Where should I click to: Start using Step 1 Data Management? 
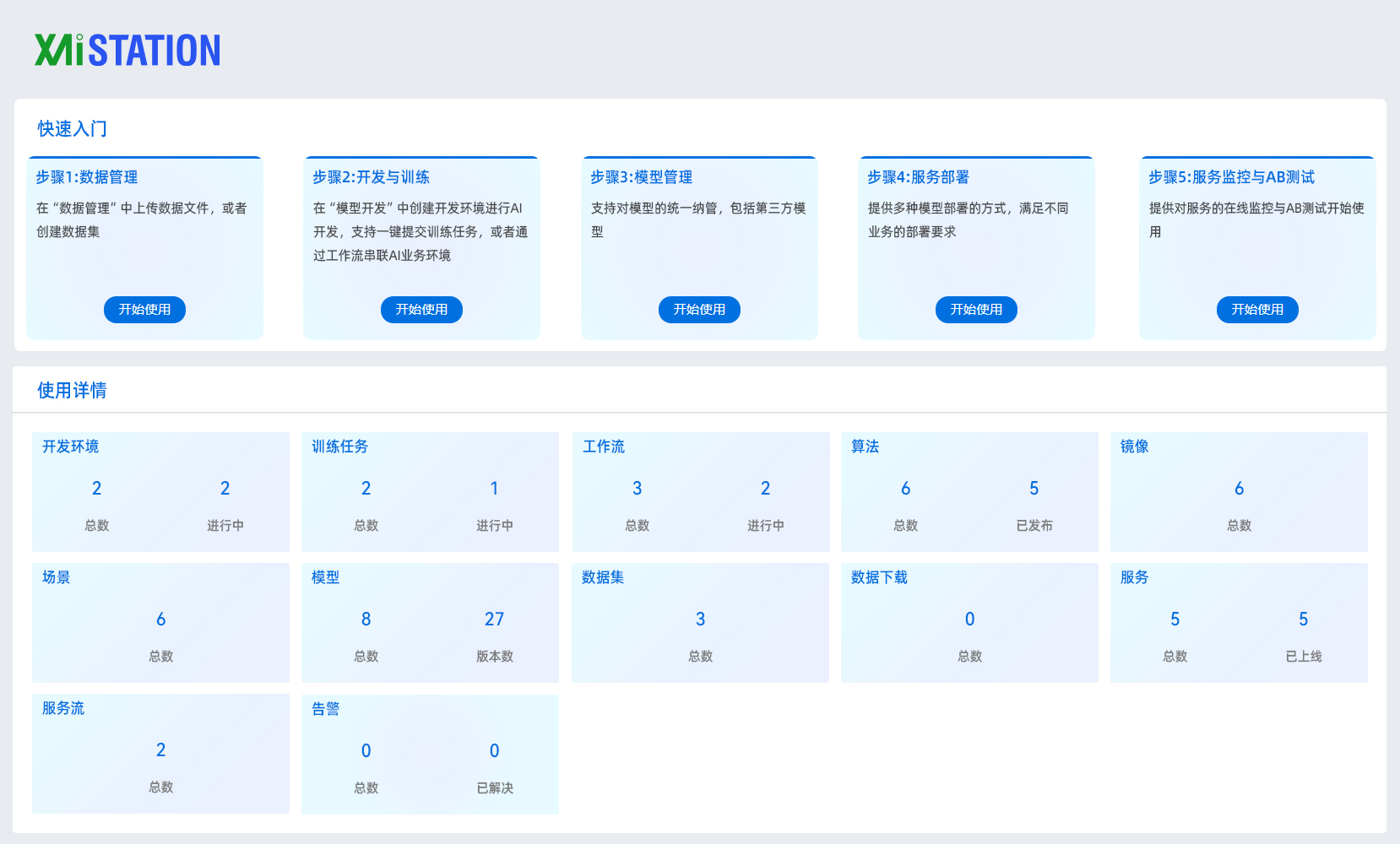144,310
